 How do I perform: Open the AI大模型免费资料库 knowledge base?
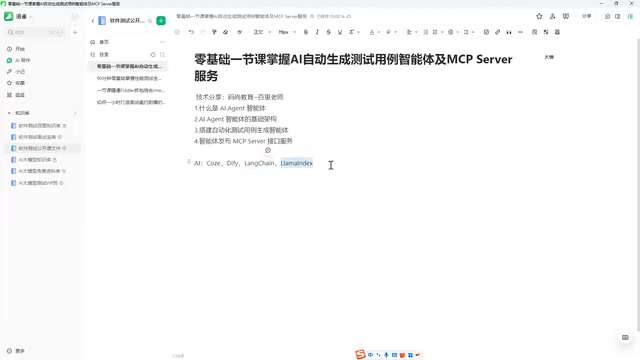39,171
